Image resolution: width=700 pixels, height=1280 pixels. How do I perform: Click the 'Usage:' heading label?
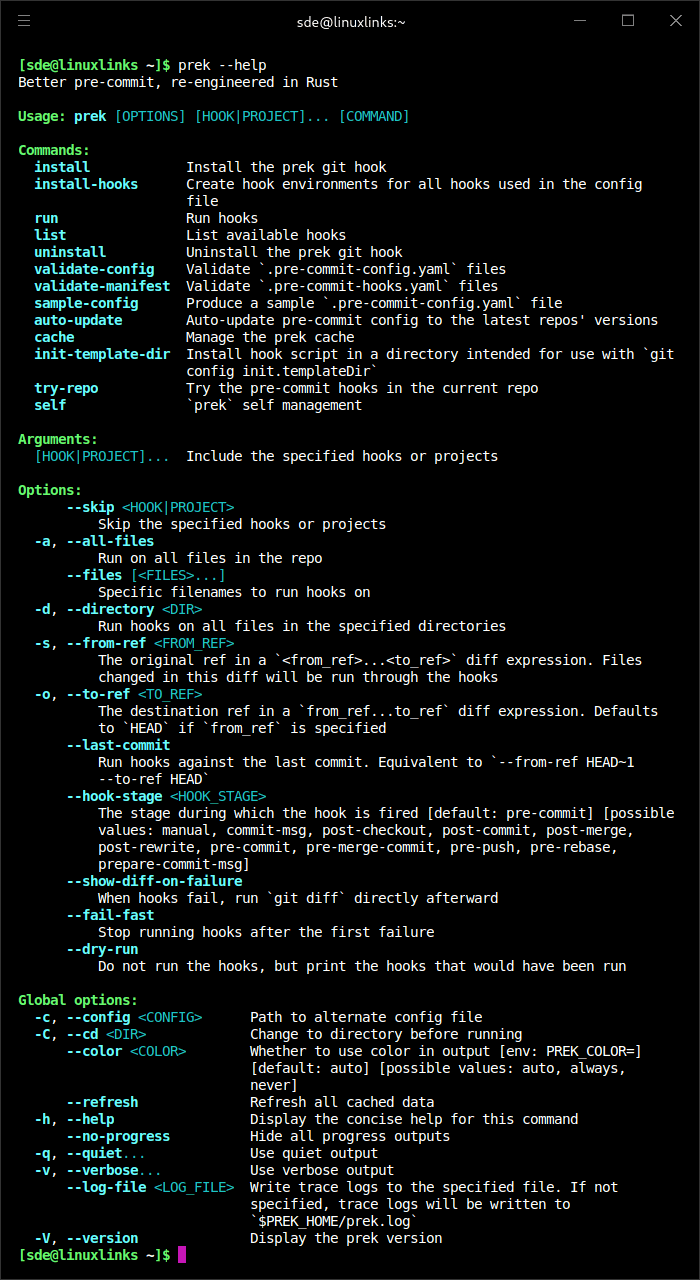pyautogui.click(x=42, y=116)
